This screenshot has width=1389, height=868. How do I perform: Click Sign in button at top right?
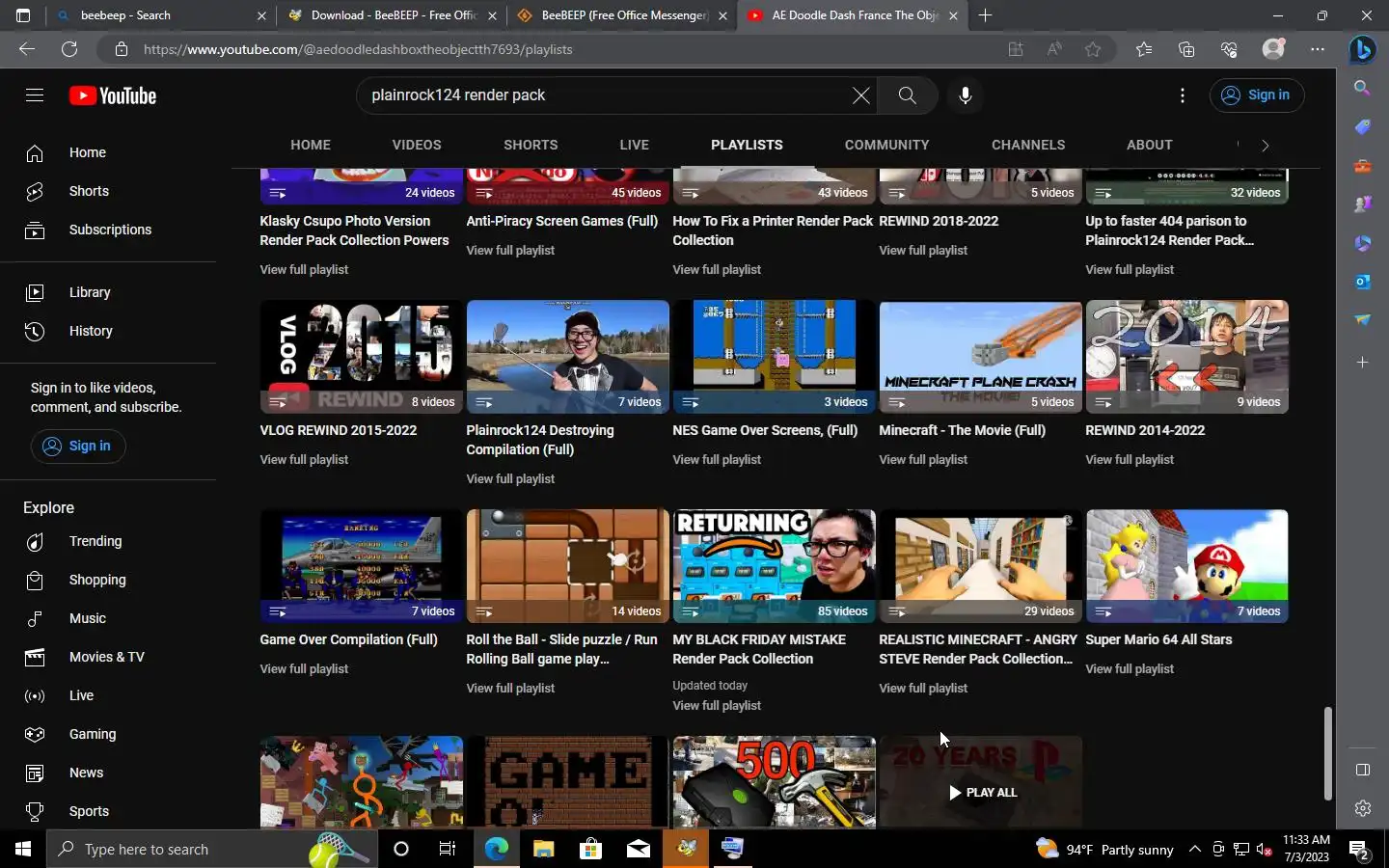click(1257, 95)
